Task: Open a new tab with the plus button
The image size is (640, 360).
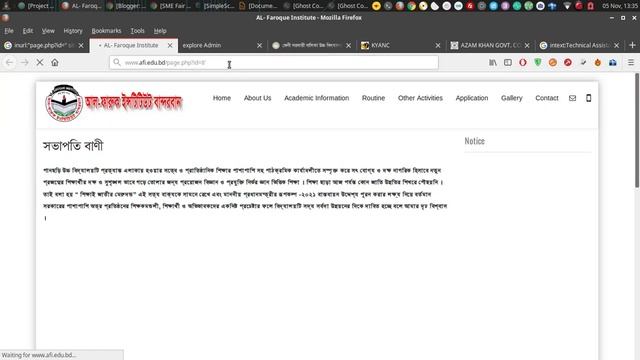Action: coord(632,45)
